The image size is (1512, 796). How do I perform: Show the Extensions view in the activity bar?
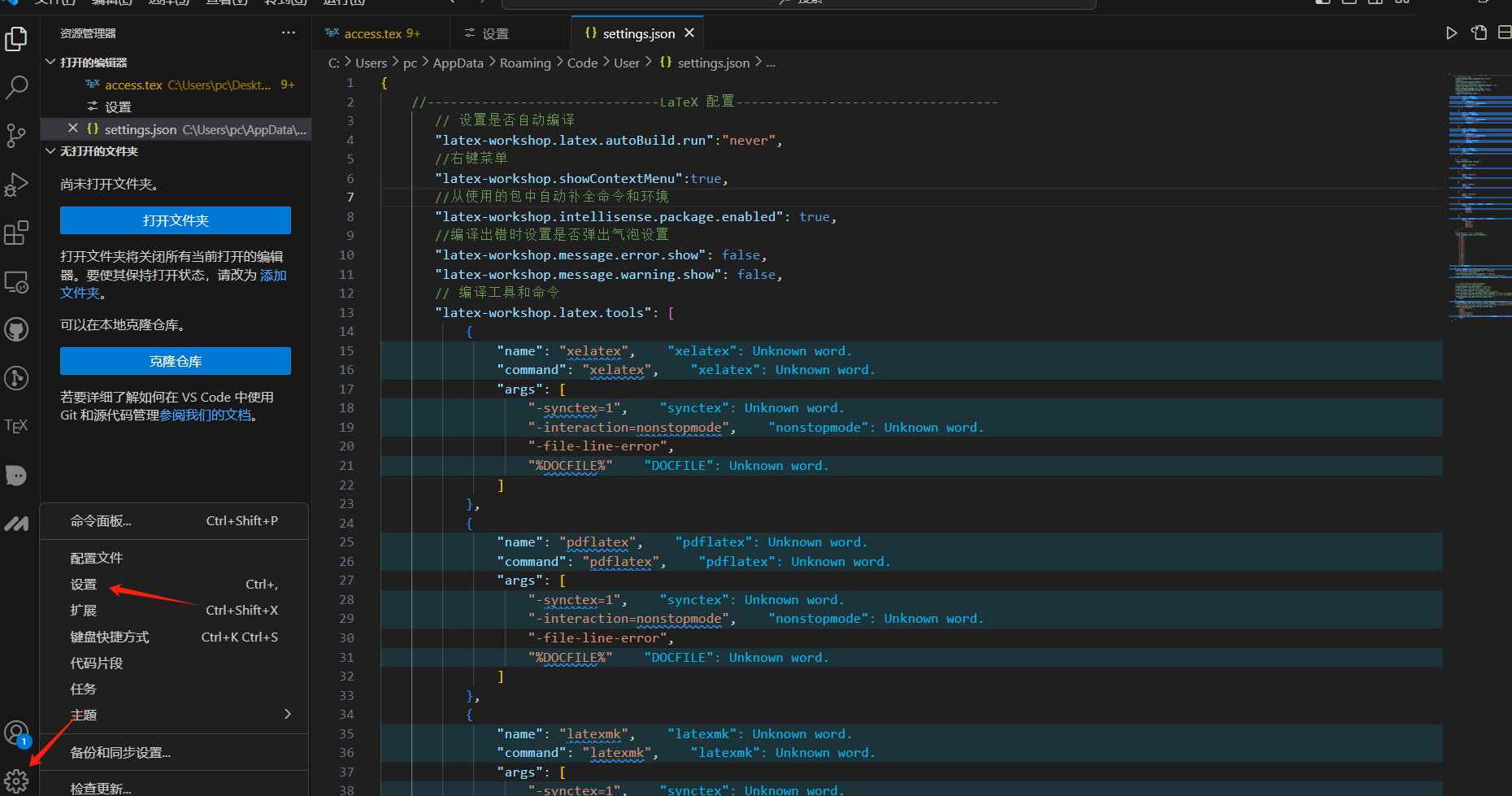click(16, 233)
